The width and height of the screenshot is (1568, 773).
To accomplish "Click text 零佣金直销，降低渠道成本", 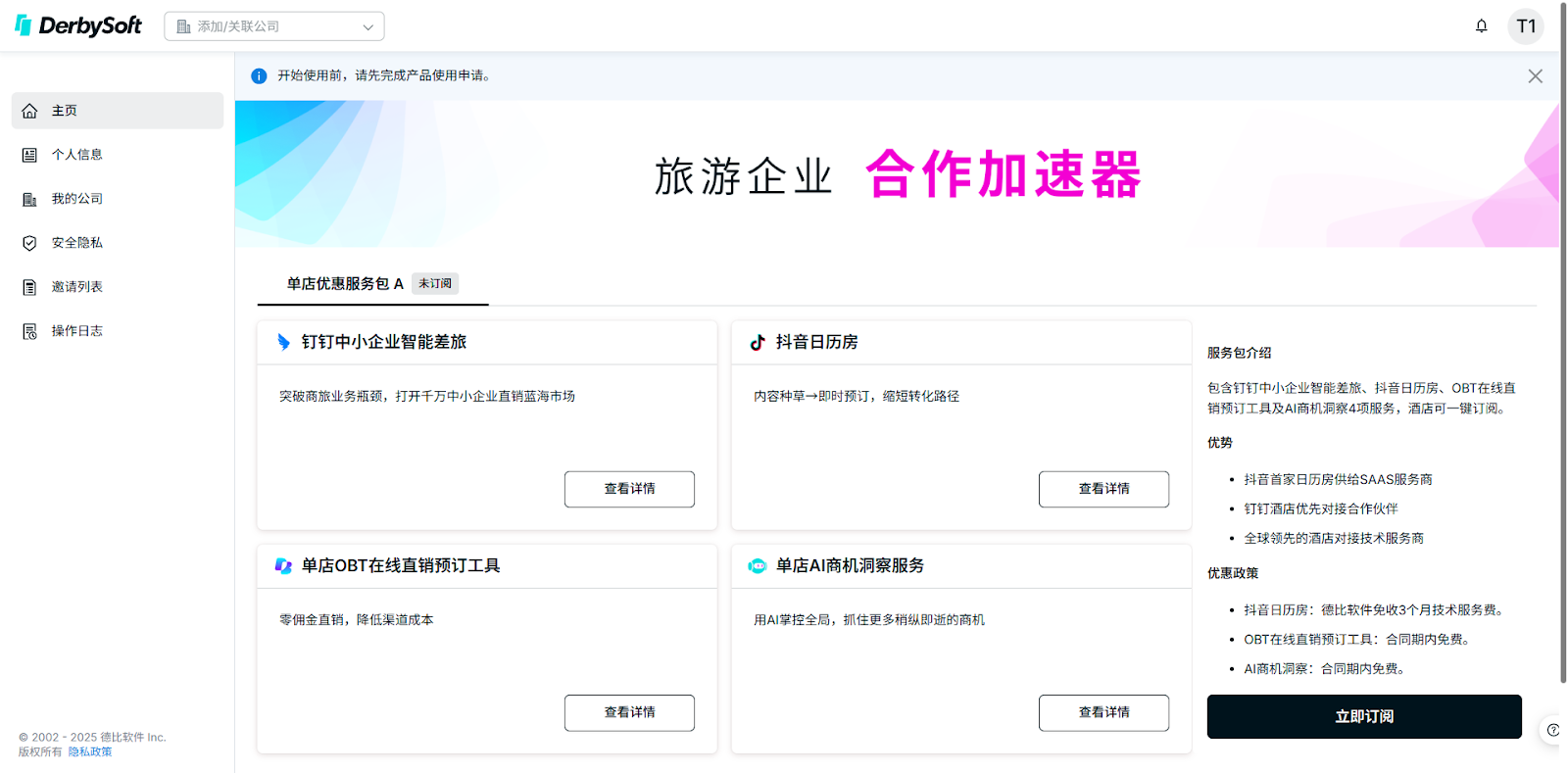I will click(x=357, y=619).
